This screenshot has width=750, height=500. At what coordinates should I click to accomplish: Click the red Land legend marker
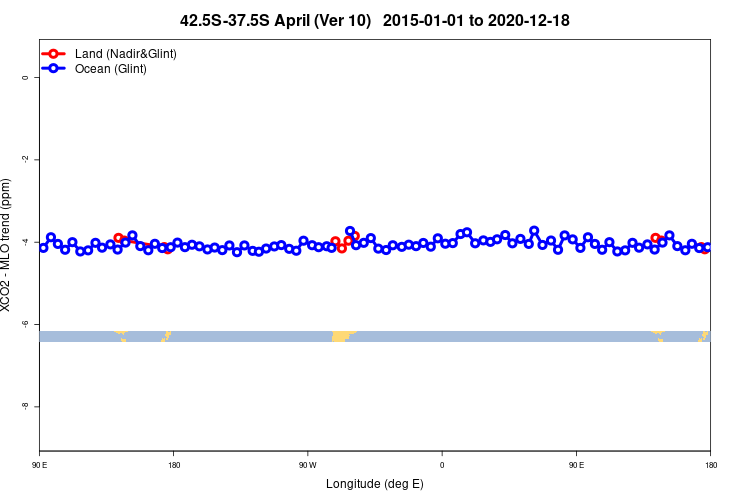click(54, 54)
